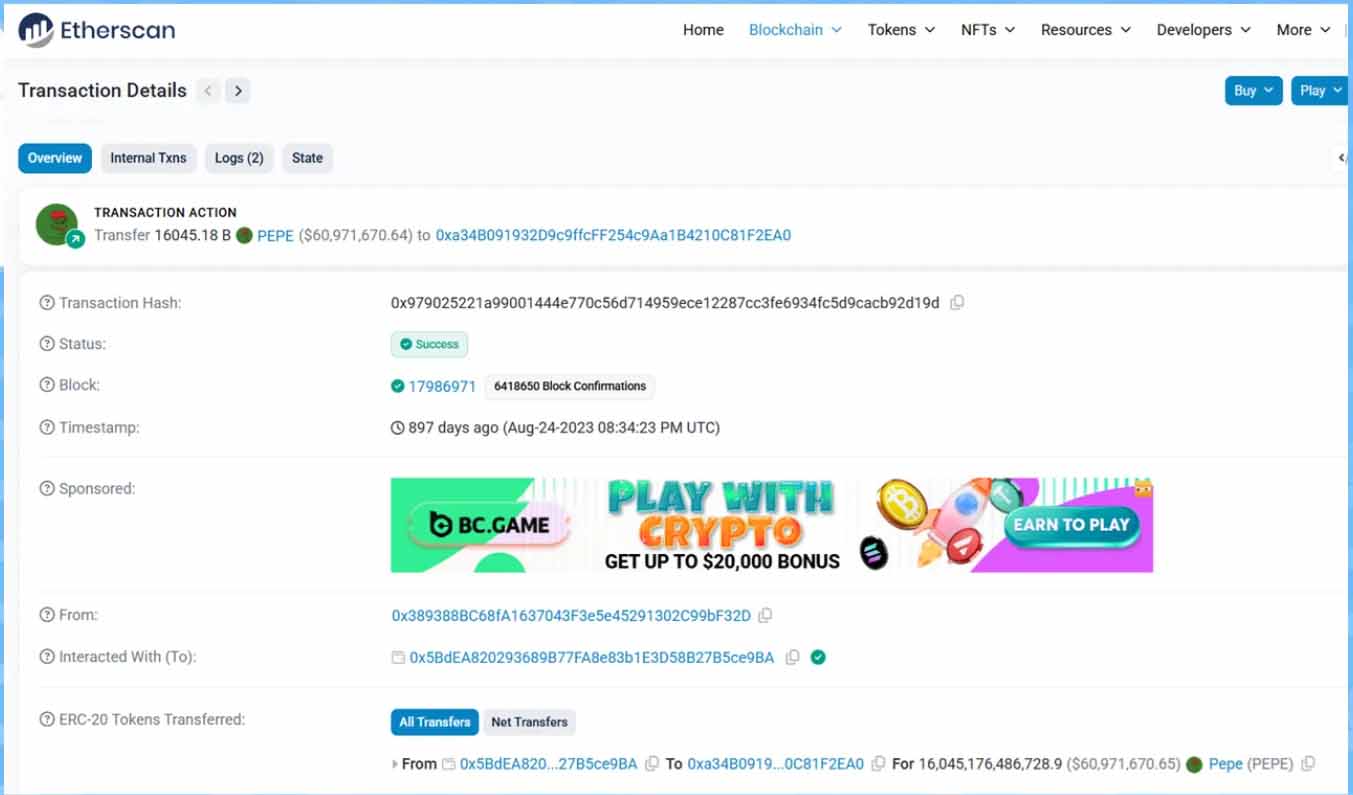This screenshot has height=795, width=1353.
Task: Click the amount 16,045,176,486,728.9
Action: (x=989, y=764)
